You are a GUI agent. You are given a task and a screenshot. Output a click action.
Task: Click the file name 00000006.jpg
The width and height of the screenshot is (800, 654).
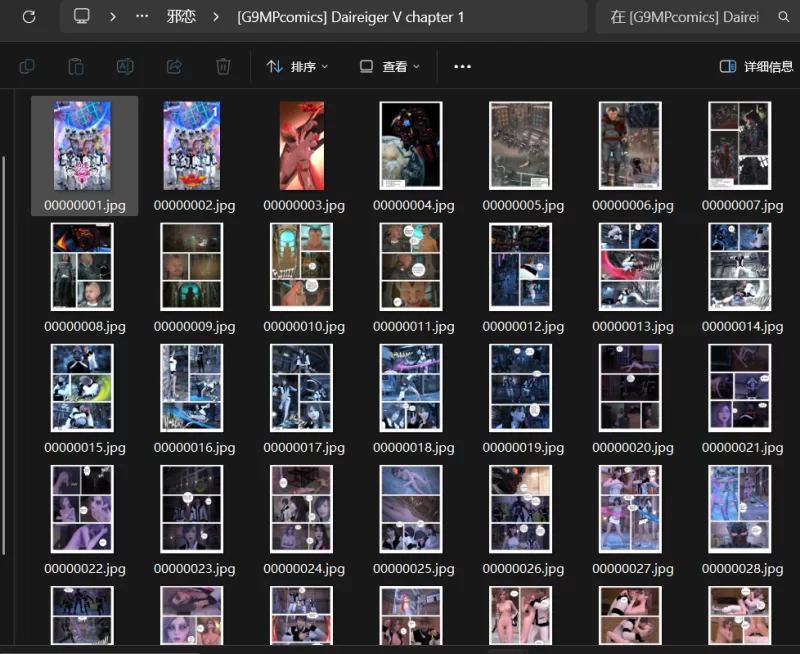pos(633,205)
